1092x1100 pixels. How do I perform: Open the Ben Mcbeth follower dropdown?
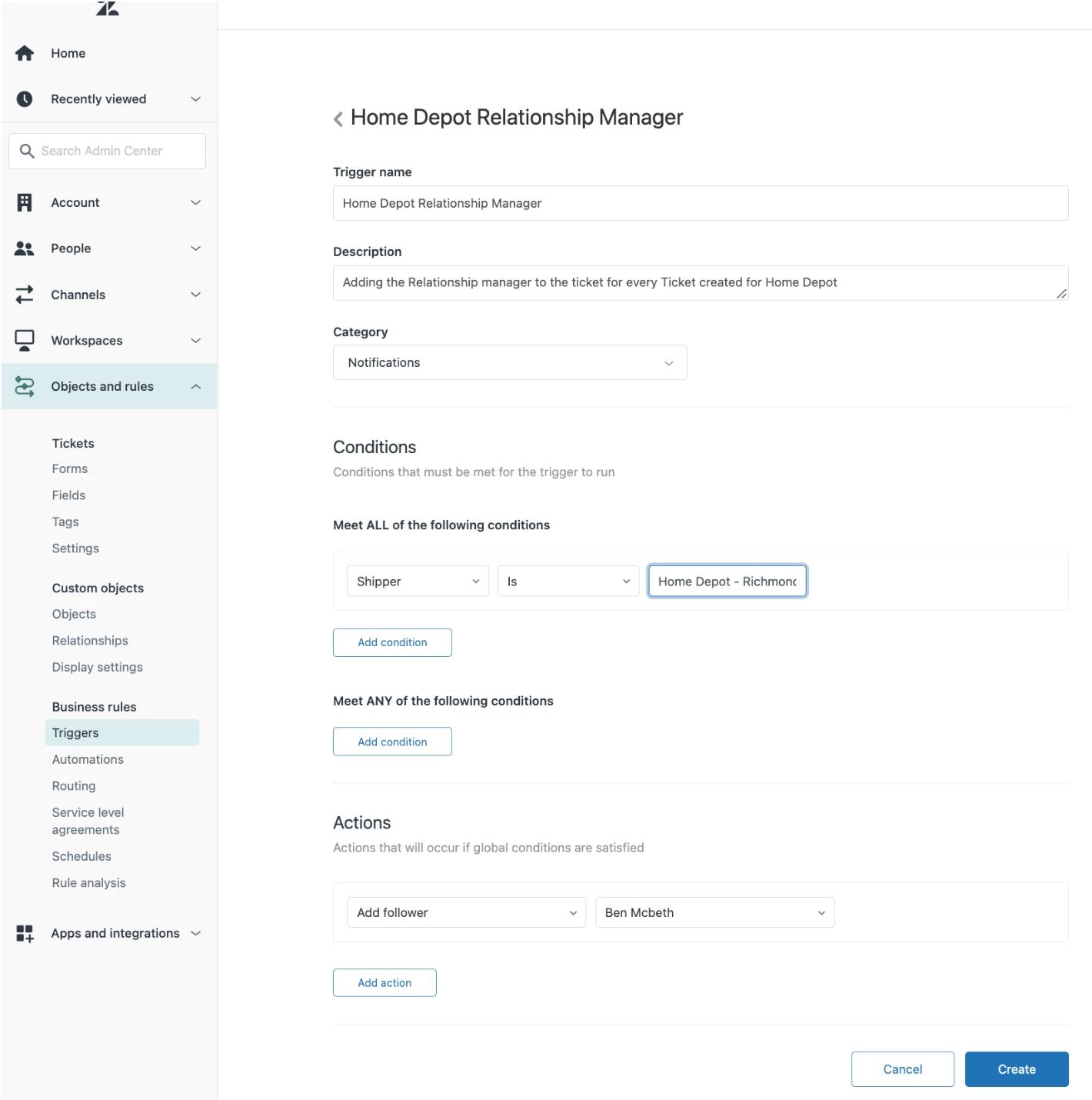tap(715, 912)
